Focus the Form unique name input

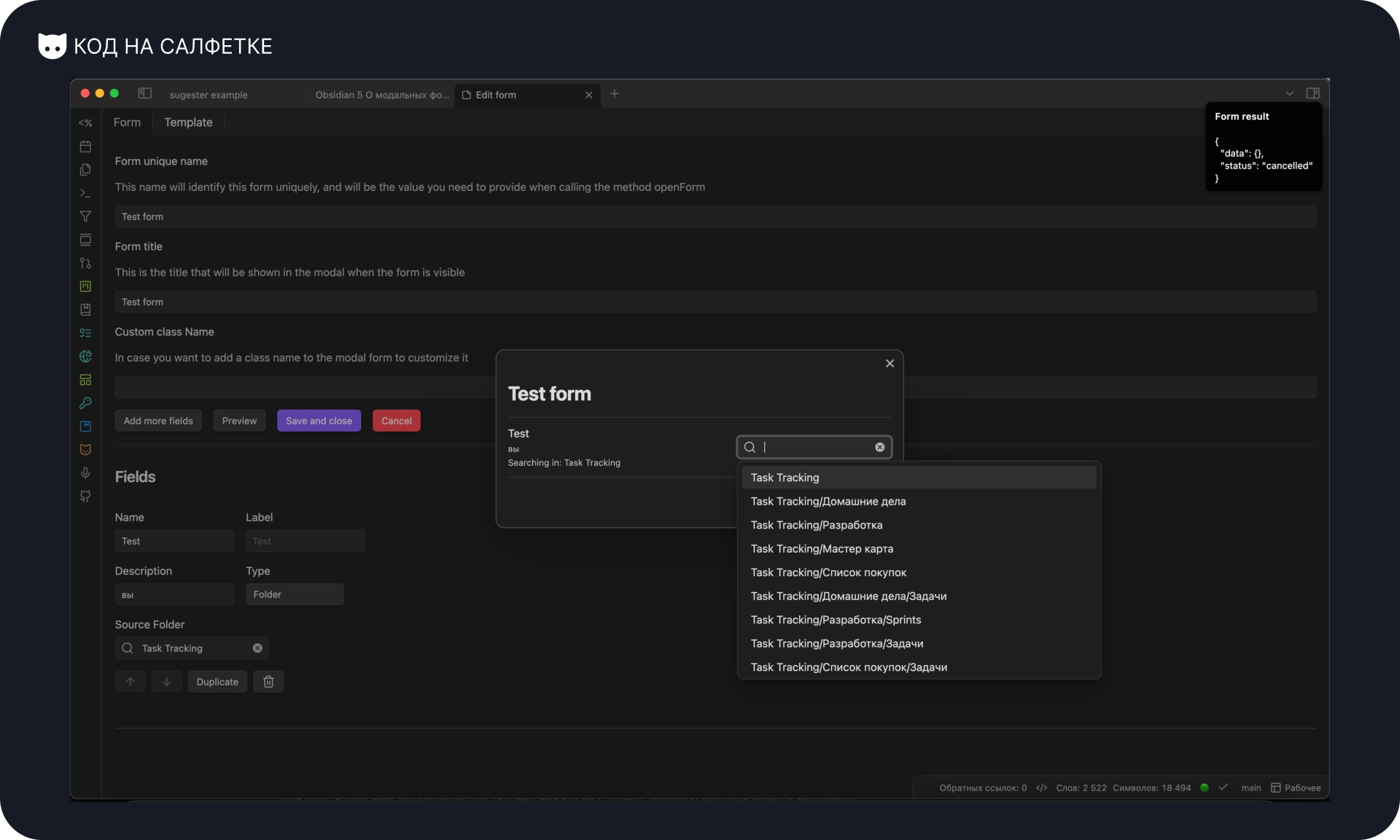(x=715, y=217)
